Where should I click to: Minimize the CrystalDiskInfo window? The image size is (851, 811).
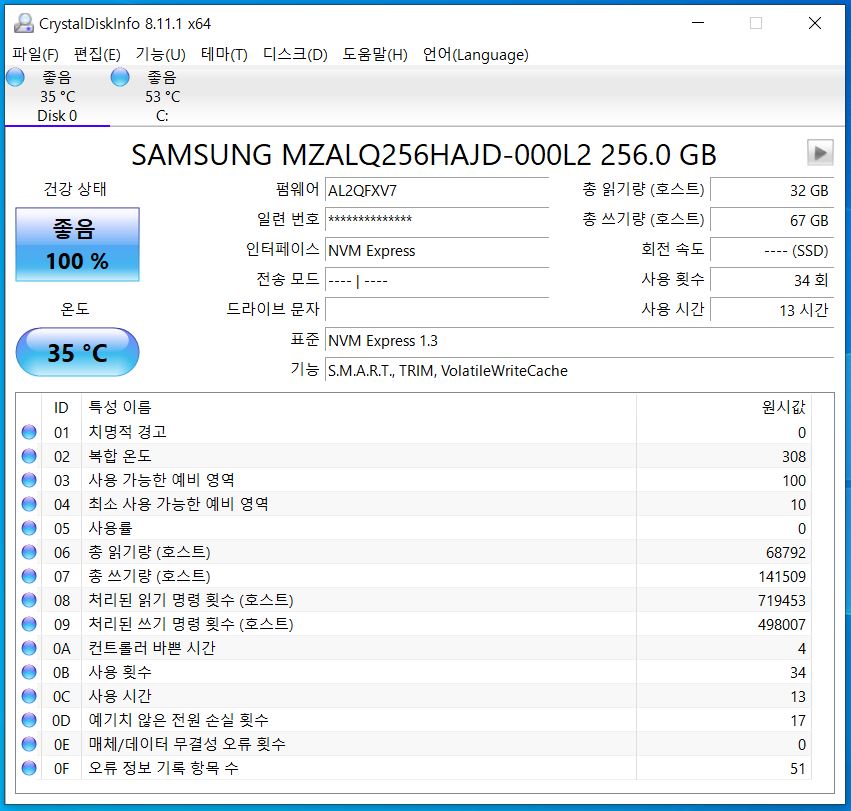[x=698, y=23]
